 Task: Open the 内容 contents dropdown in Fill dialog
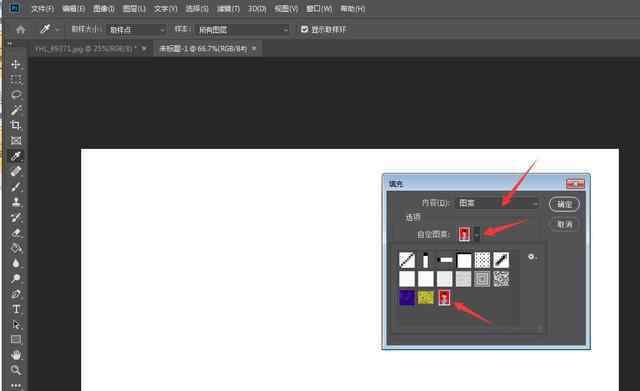pos(497,203)
